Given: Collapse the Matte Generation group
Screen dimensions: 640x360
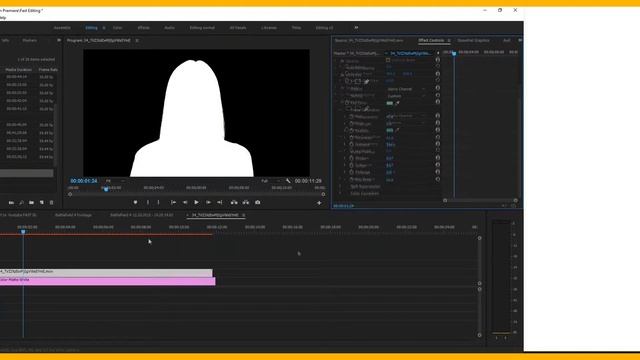Looking at the screenshot, I should click(x=340, y=110).
